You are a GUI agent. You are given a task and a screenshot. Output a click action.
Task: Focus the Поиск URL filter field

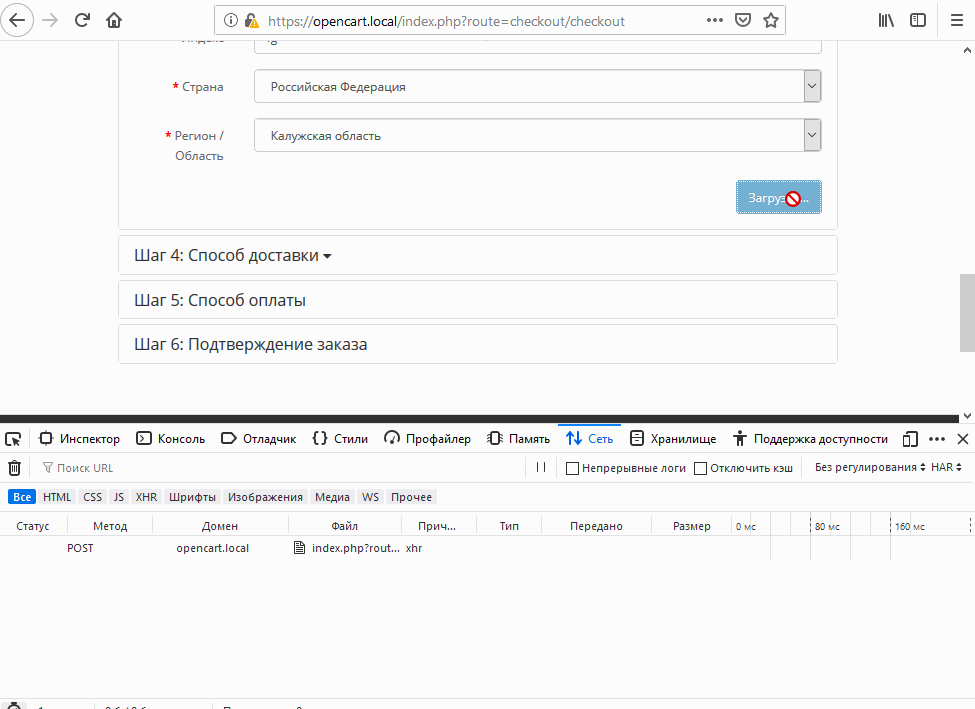280,468
